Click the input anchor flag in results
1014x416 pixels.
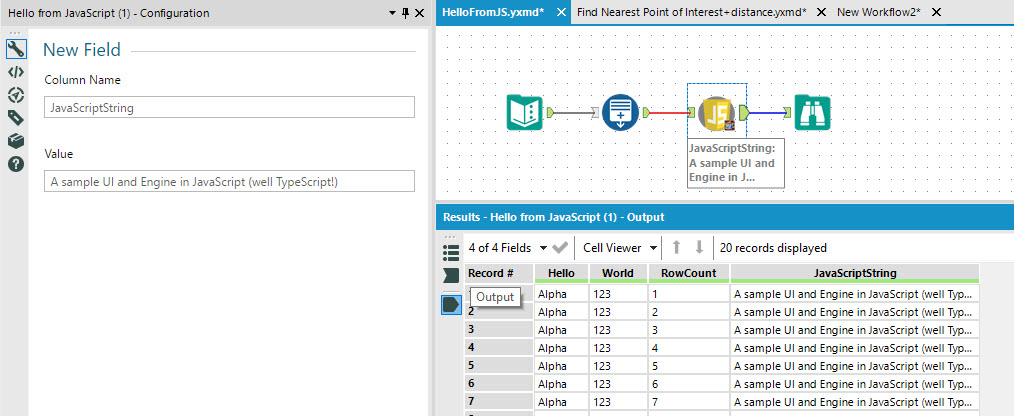pos(451,276)
